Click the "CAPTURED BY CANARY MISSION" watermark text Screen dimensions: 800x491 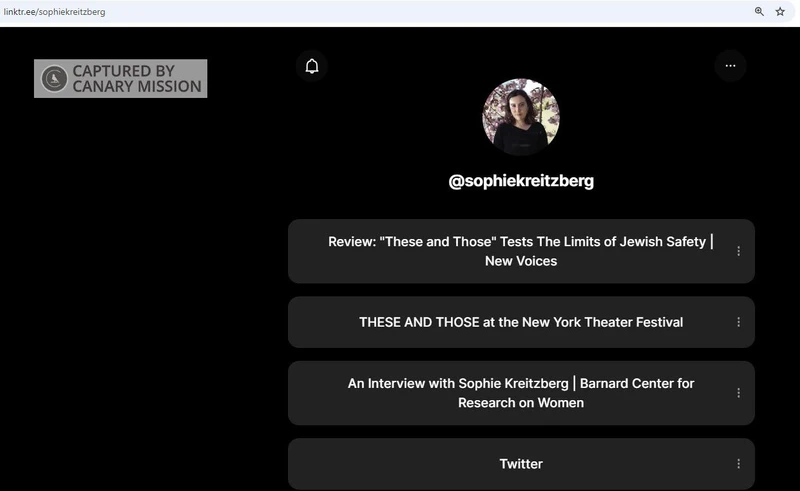137,79
